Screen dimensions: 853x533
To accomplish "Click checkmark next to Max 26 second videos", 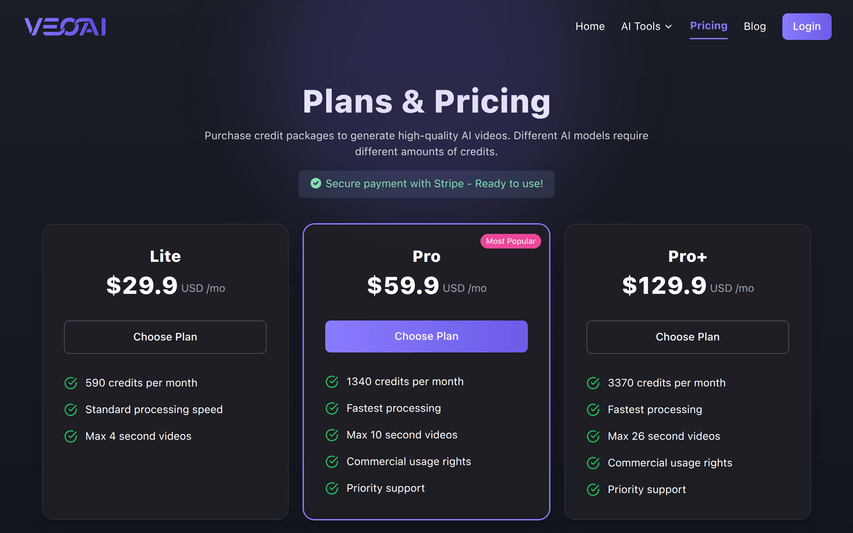I will pyautogui.click(x=593, y=436).
